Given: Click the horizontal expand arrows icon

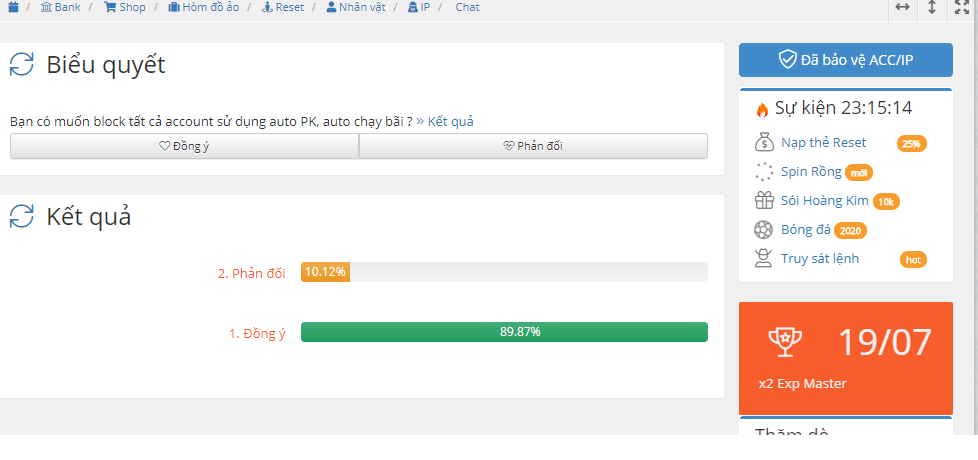Looking at the screenshot, I should coord(903,7).
